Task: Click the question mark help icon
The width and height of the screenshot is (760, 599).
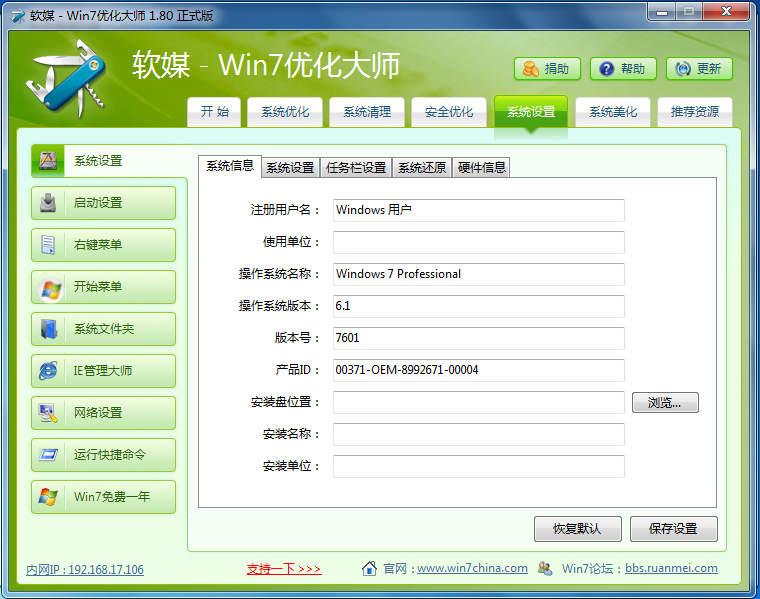Action: [x=606, y=69]
